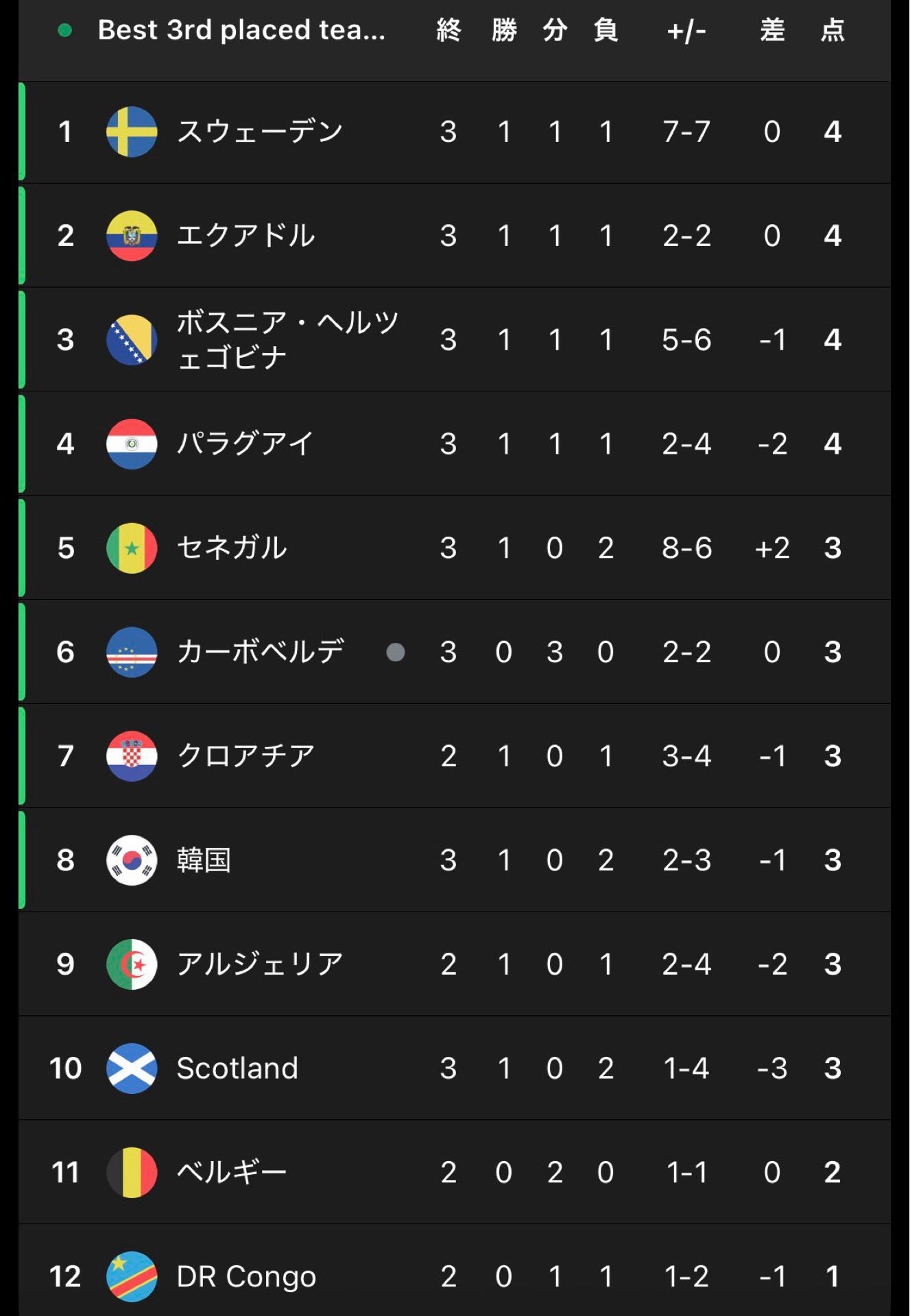The height and width of the screenshot is (1316, 910).
Task: Click the 韓国 team row
Action: click(455, 860)
